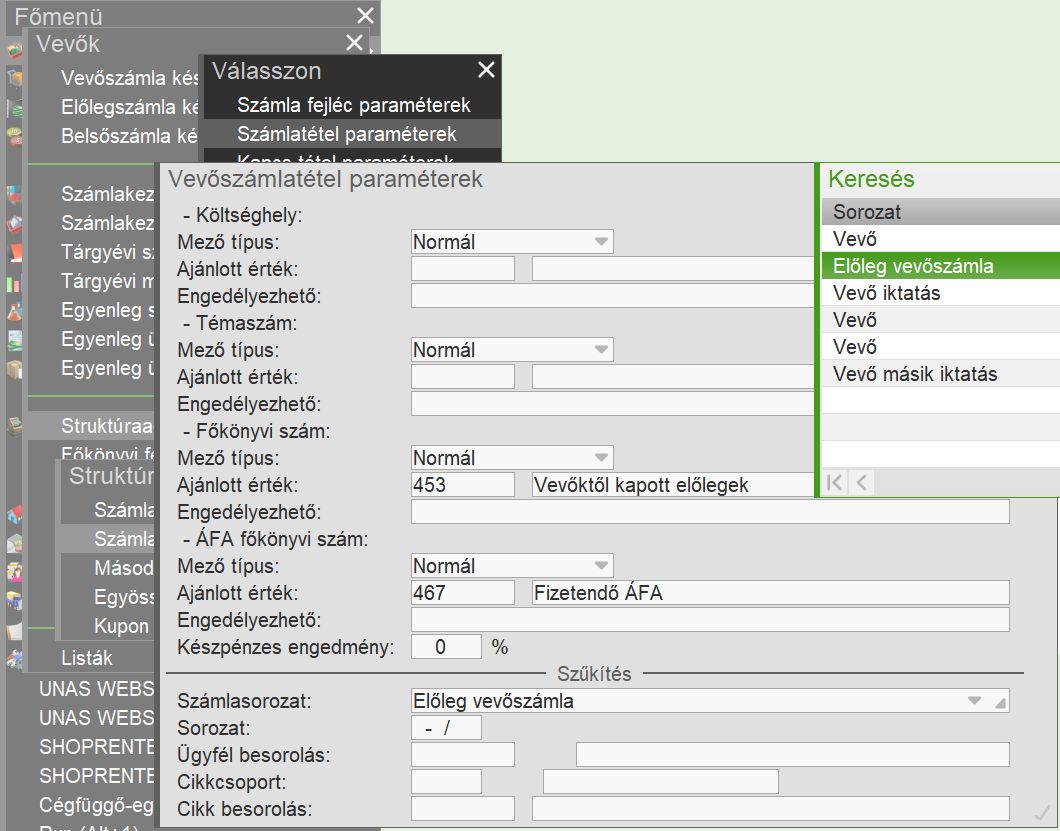The image size is (1060, 831).
Task: Open the ÁFA főkönyvi szám Mező típus dropdown
Action: pos(601,566)
